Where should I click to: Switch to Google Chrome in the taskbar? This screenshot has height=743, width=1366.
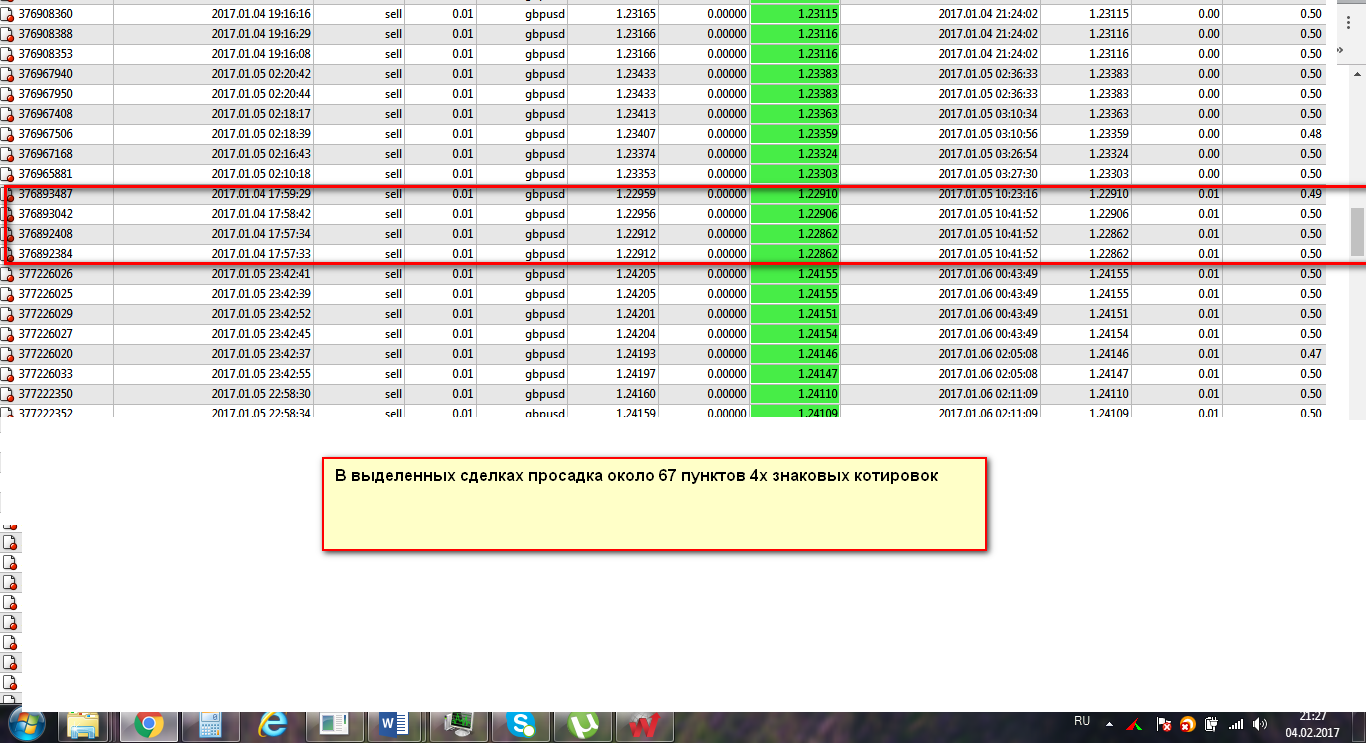(x=149, y=725)
